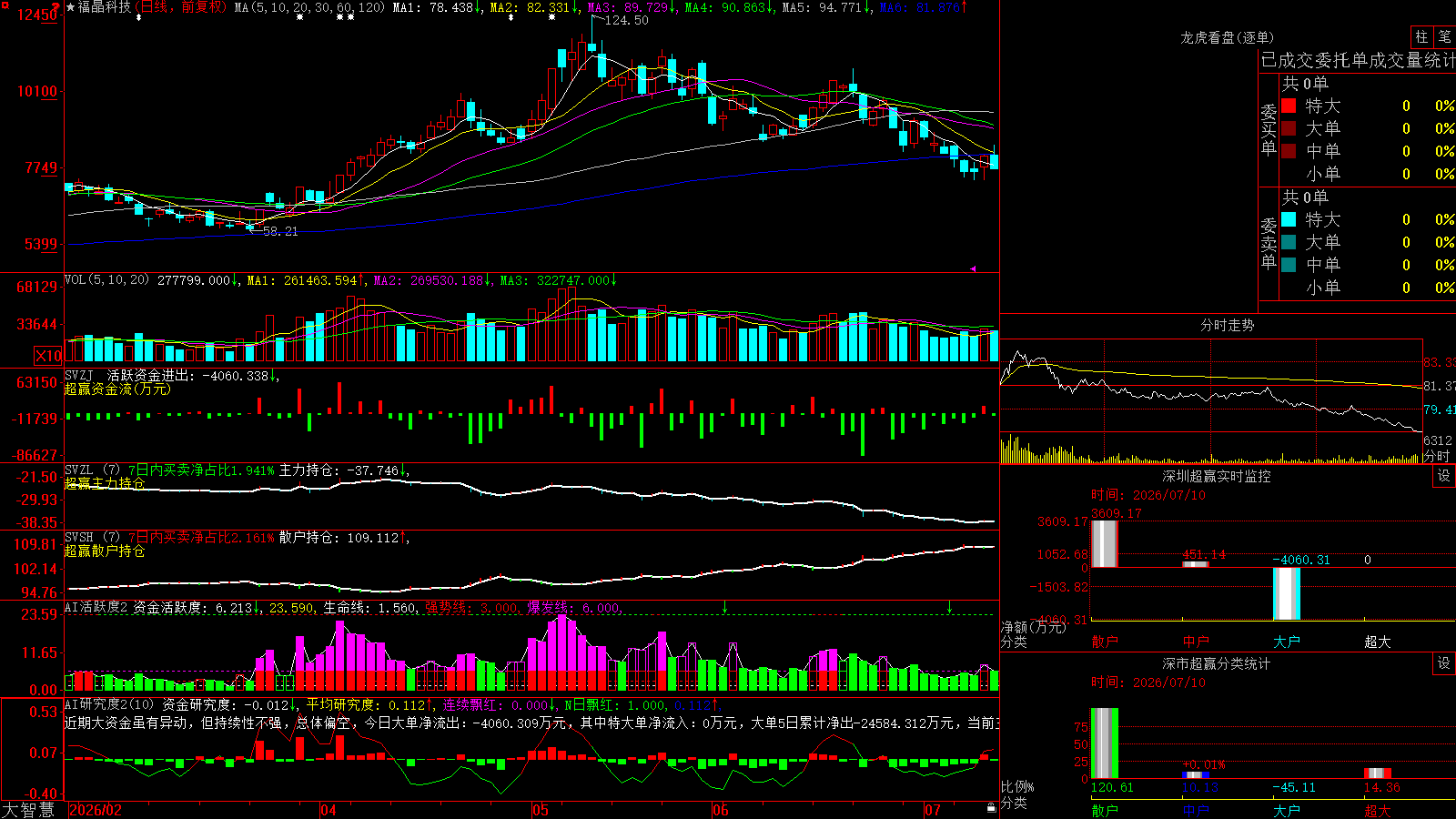1456x819 pixels.
Task: Click the SVZL indicator name
Action: click(x=79, y=470)
